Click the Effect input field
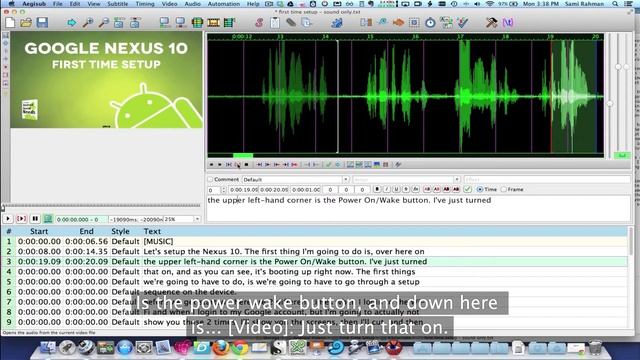The width and height of the screenshot is (640, 360). 547,180
